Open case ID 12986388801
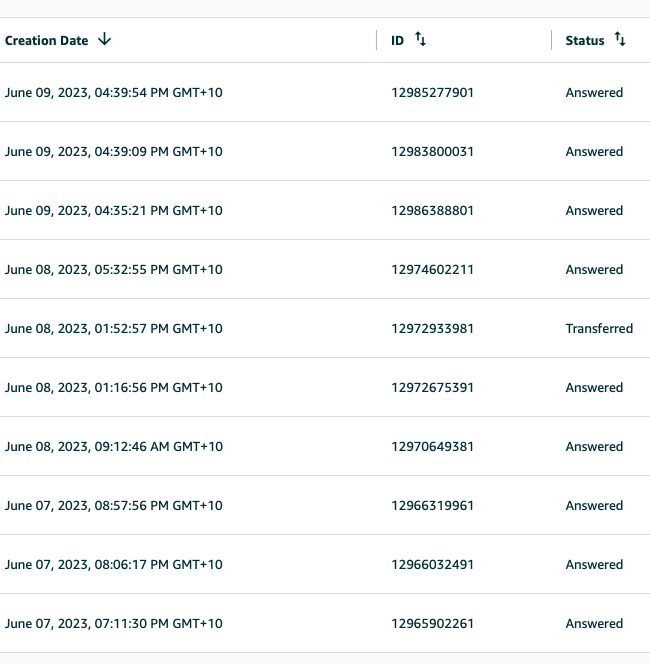Image resolution: width=650 pixels, height=664 pixels. tap(432, 210)
